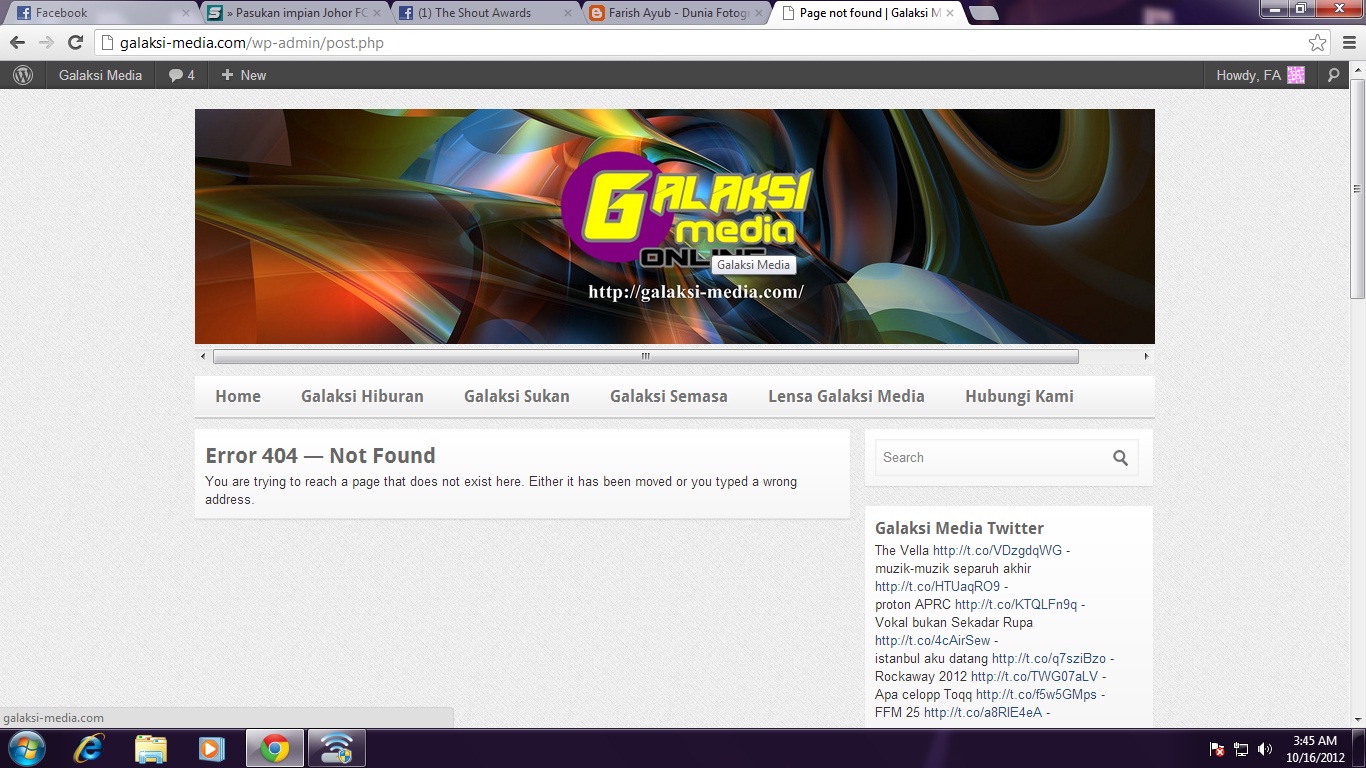Click the horizontal scrollbar under the banner

tap(645, 356)
